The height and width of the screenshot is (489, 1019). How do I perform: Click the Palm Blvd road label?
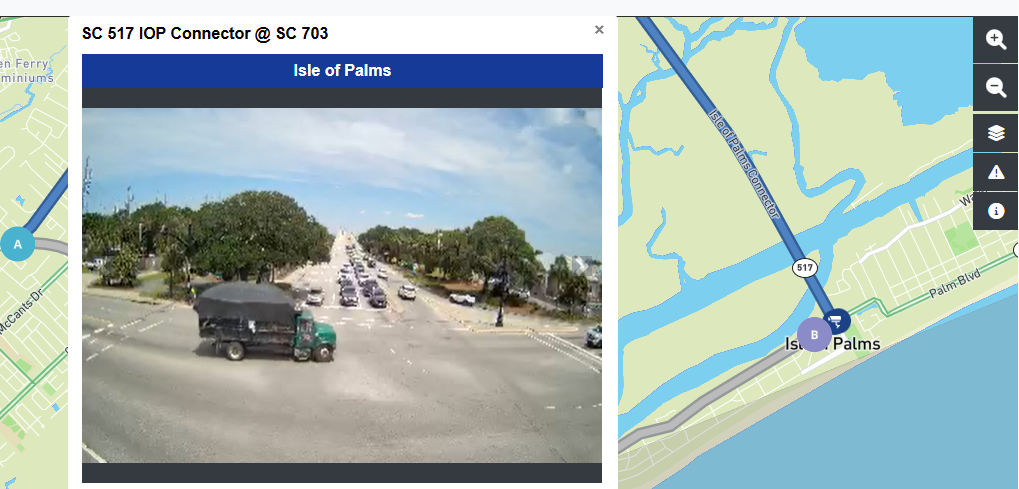955,284
